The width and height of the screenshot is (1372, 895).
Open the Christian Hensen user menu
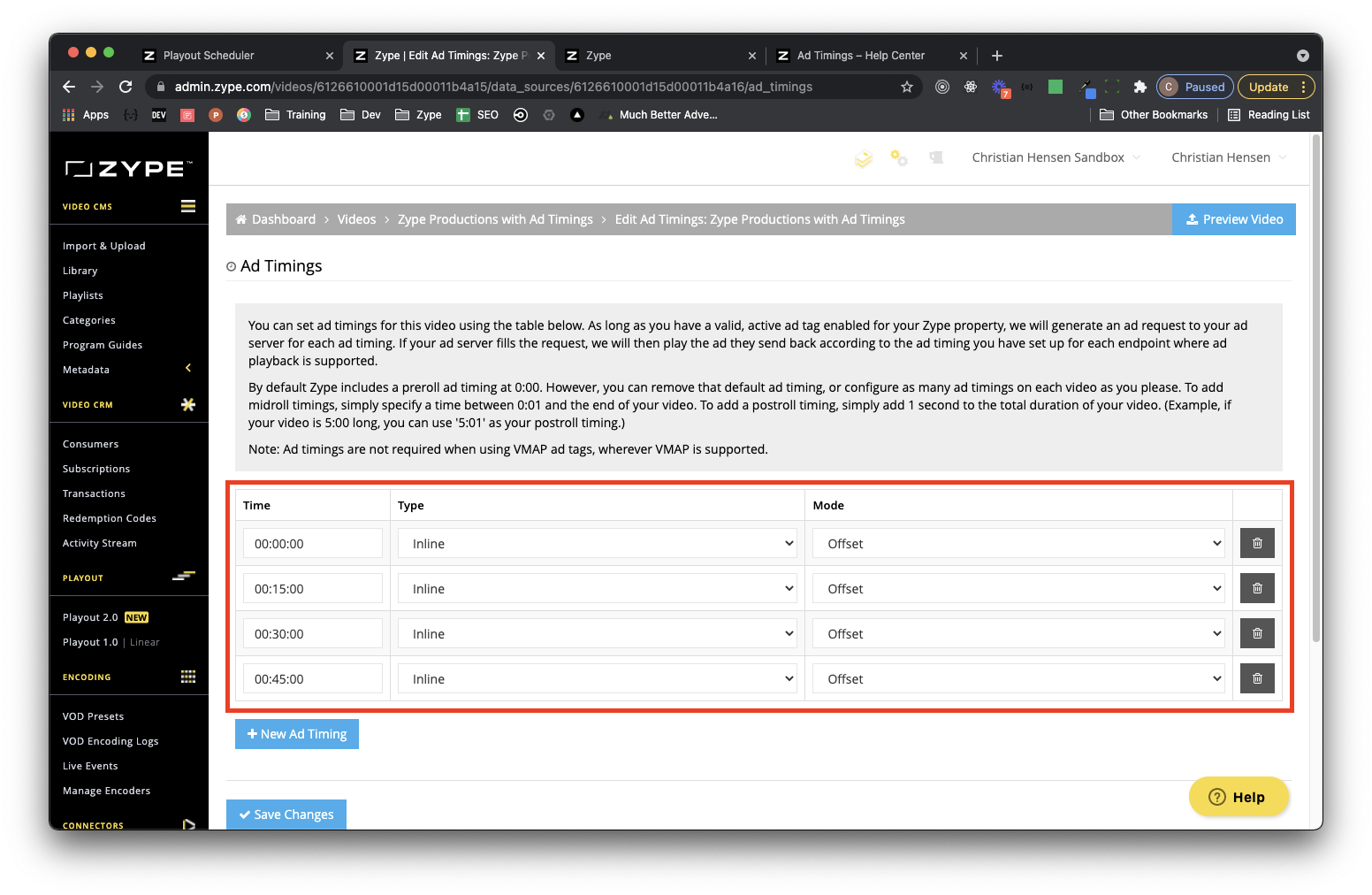click(x=1229, y=157)
